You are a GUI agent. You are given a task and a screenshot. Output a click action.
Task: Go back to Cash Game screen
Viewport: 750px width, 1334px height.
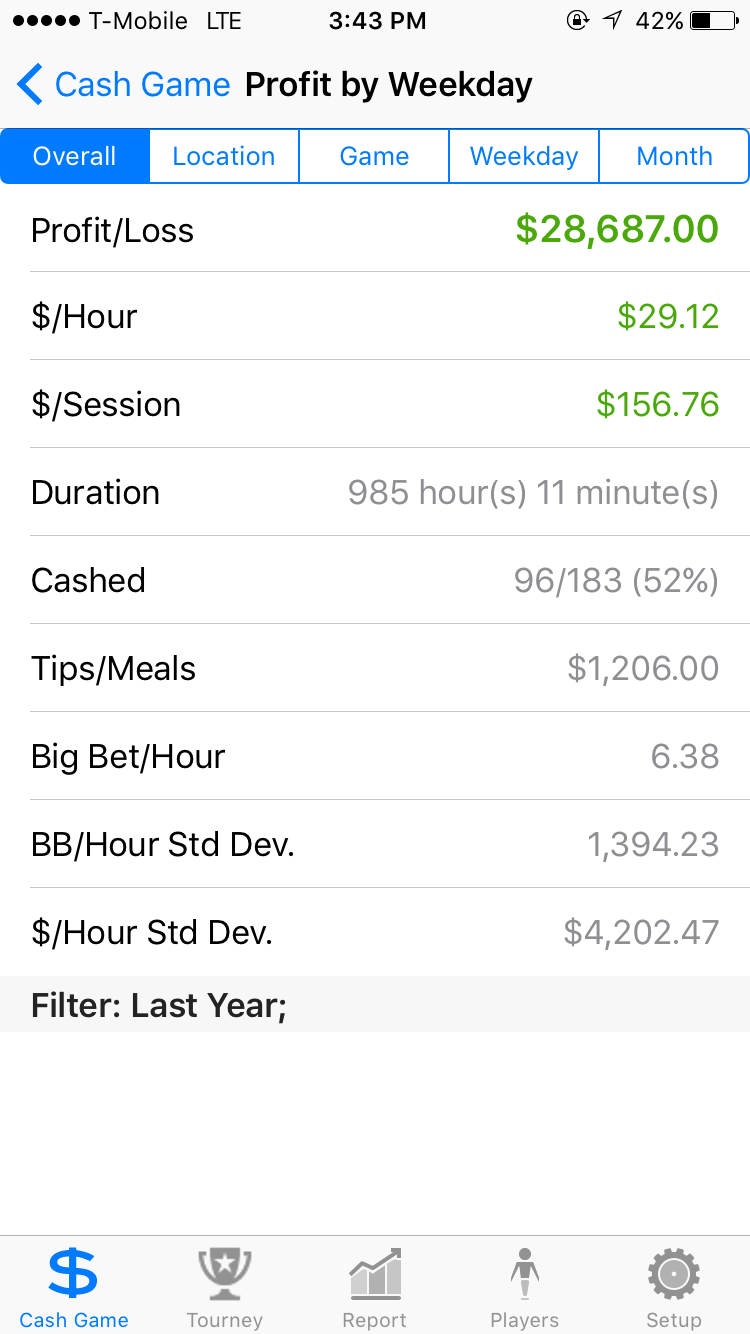[x=124, y=85]
